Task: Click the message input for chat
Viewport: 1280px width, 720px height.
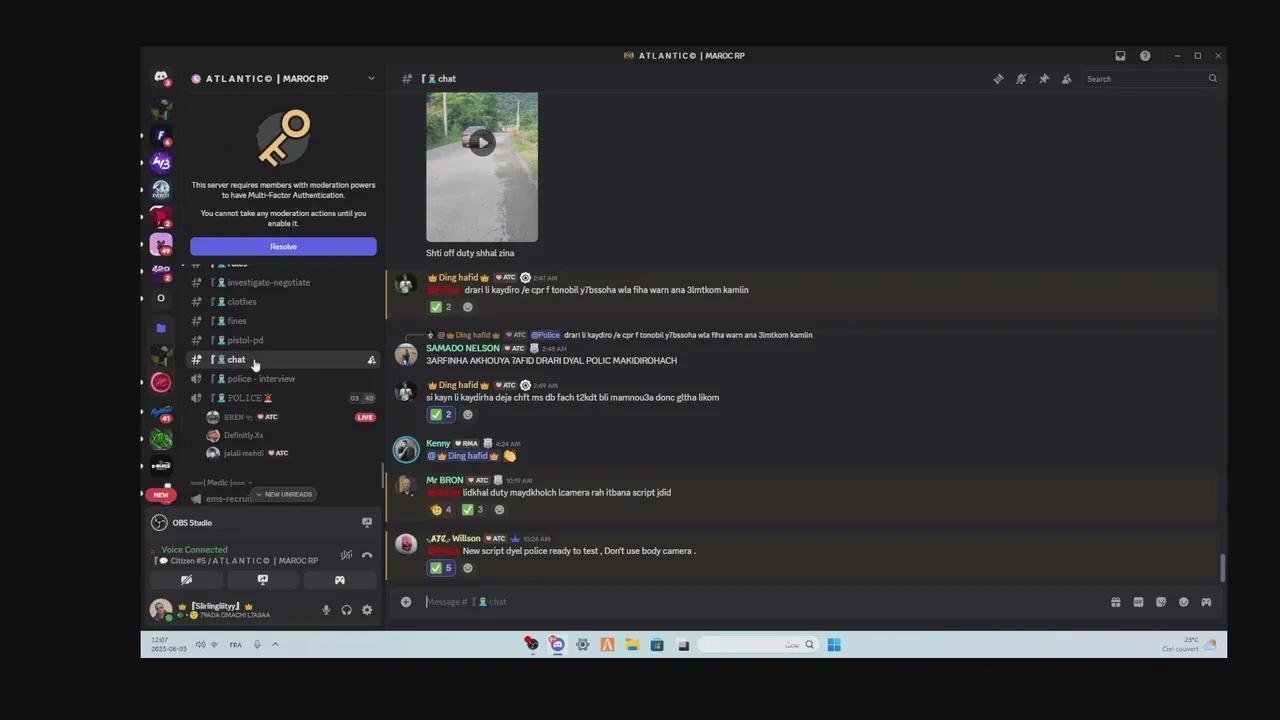Action: pyautogui.click(x=760, y=602)
